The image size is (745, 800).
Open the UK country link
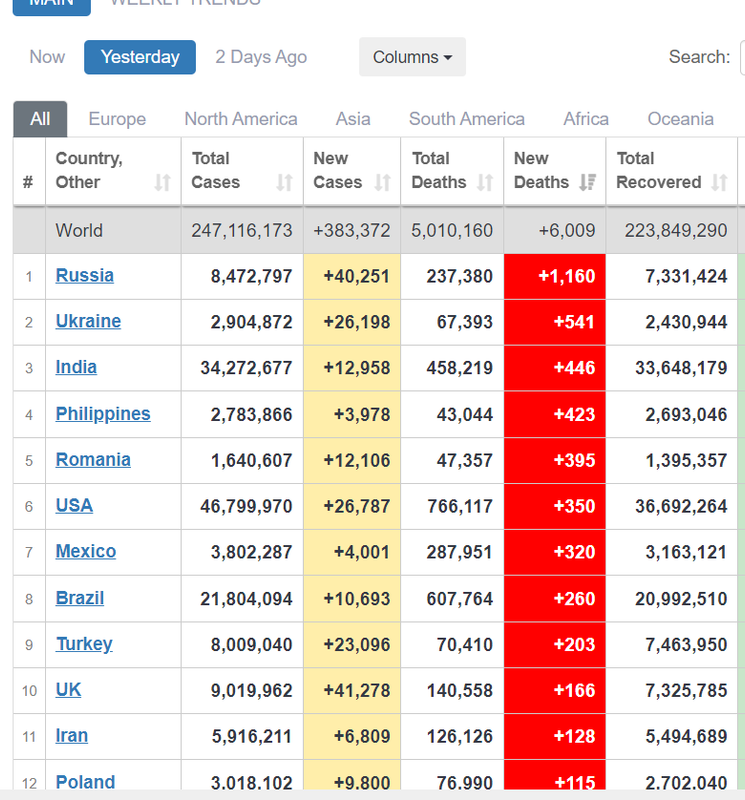(68, 690)
